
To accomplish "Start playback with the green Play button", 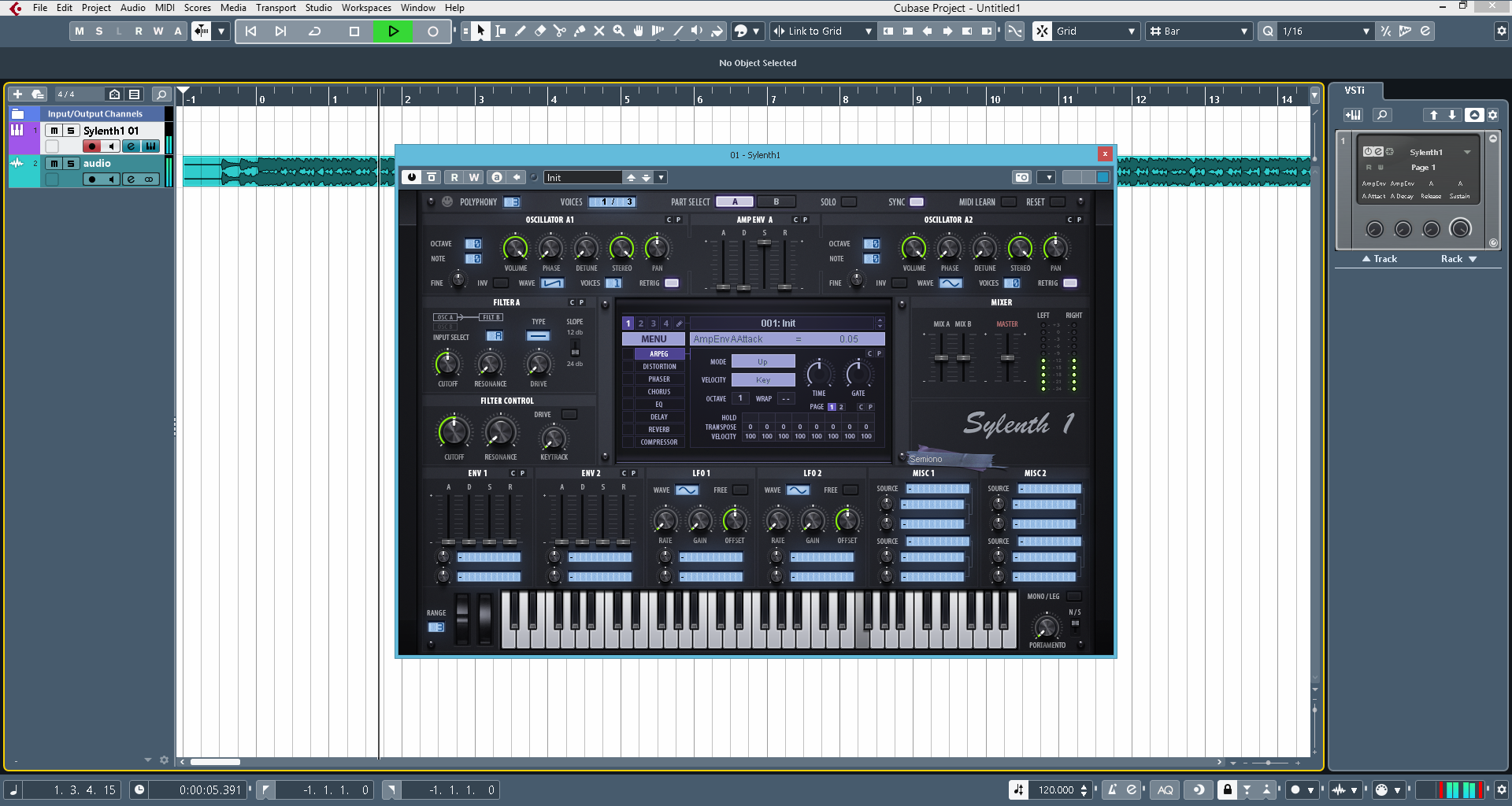I will pyautogui.click(x=394, y=31).
